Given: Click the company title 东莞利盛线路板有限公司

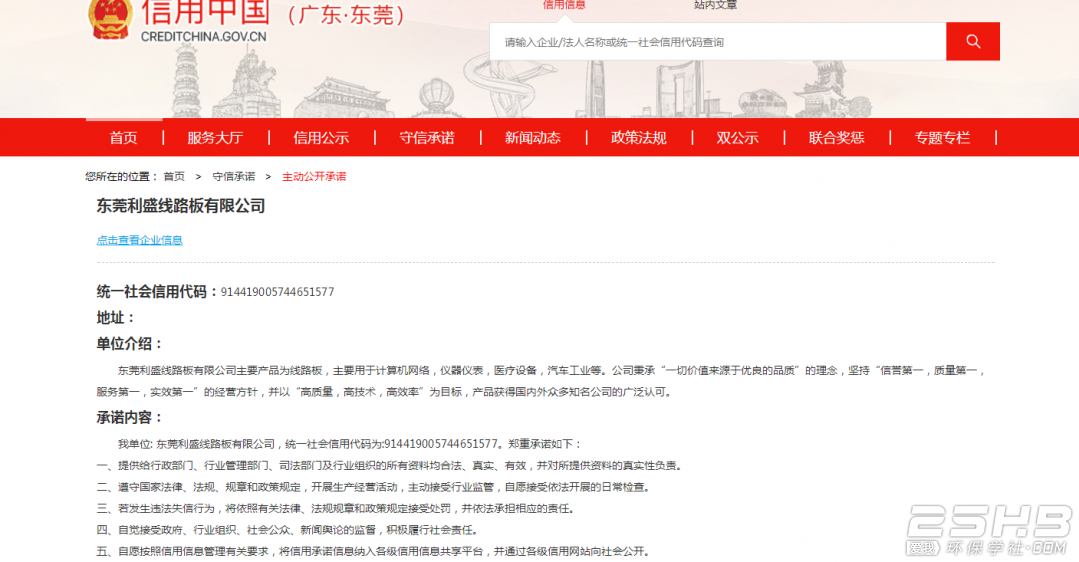Looking at the screenshot, I should click(x=181, y=206).
